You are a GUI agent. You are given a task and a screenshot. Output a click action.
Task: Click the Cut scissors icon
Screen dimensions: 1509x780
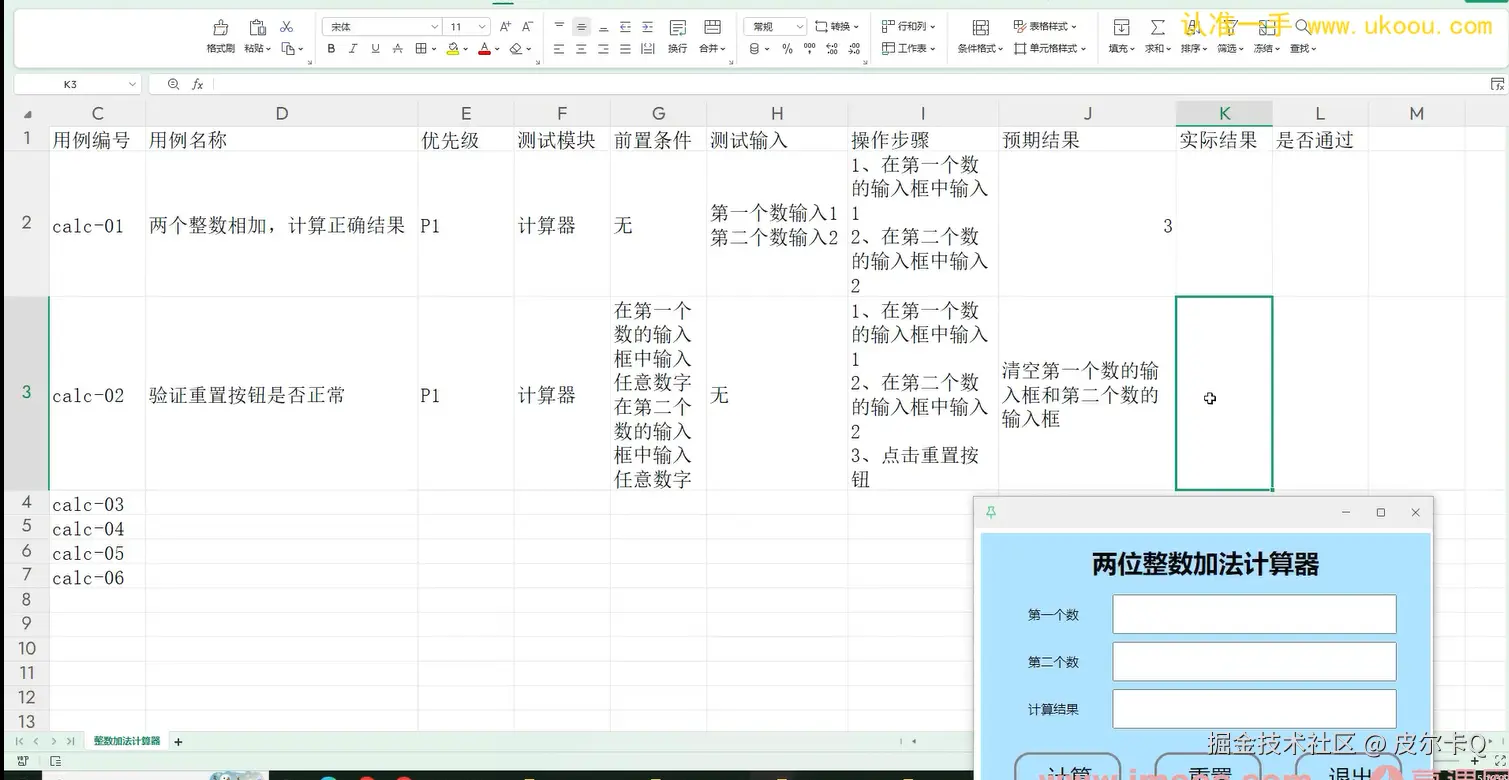click(287, 27)
